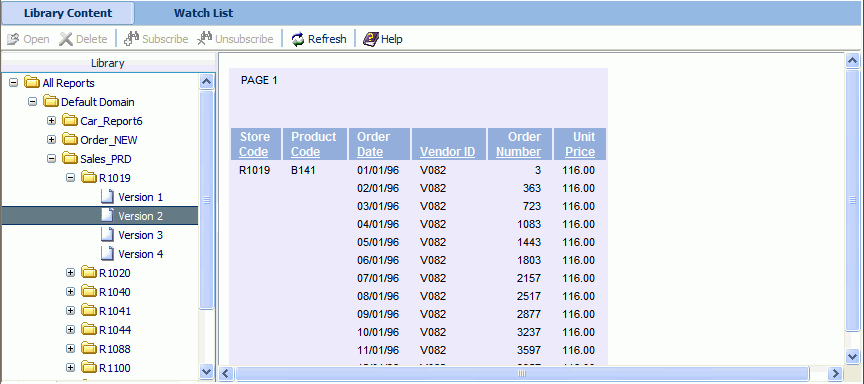Collapse the Sales_PRD folder node

52,159
